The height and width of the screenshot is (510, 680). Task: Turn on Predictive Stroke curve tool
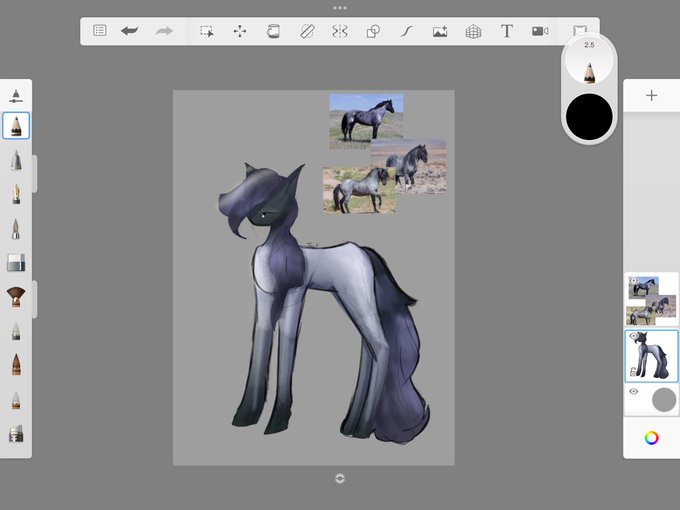coord(406,31)
